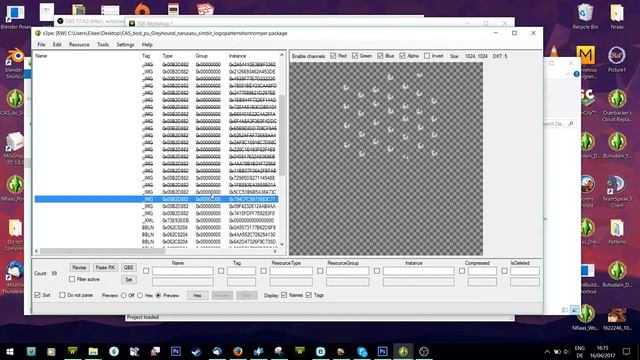Tick the Instance filter checkbox
Image resolution: width=640 pixels, height=360 pixels.
pos(377,271)
